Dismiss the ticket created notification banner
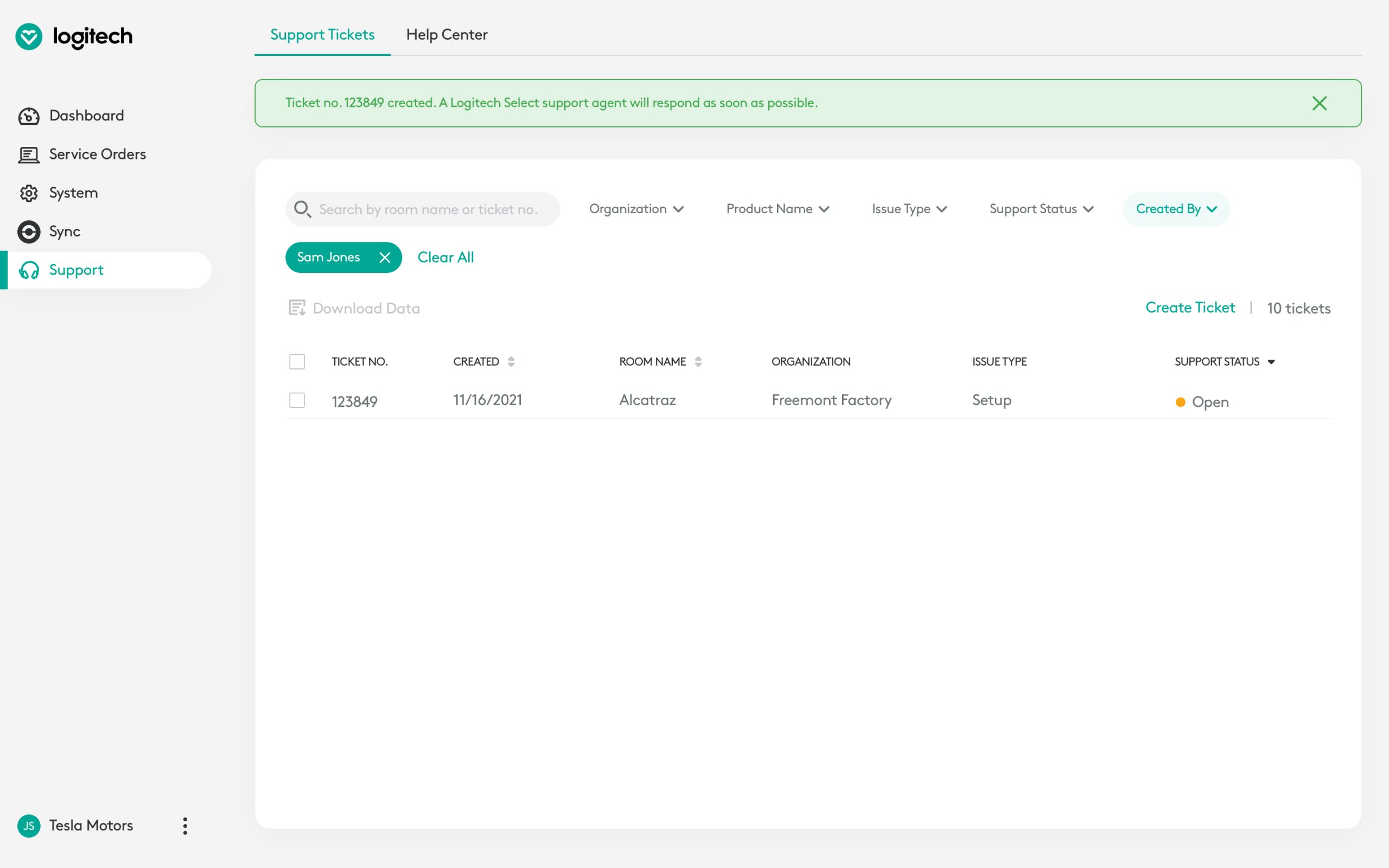 (x=1319, y=103)
